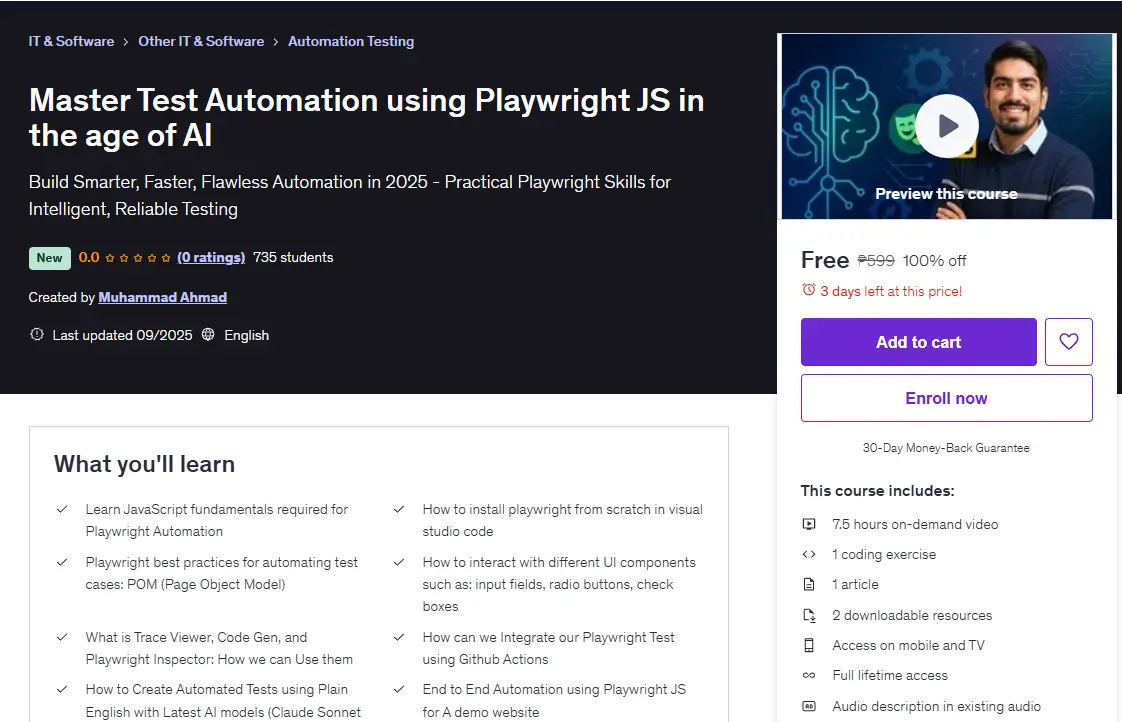Click the Add to cart button
1122x722 pixels.
(918, 342)
